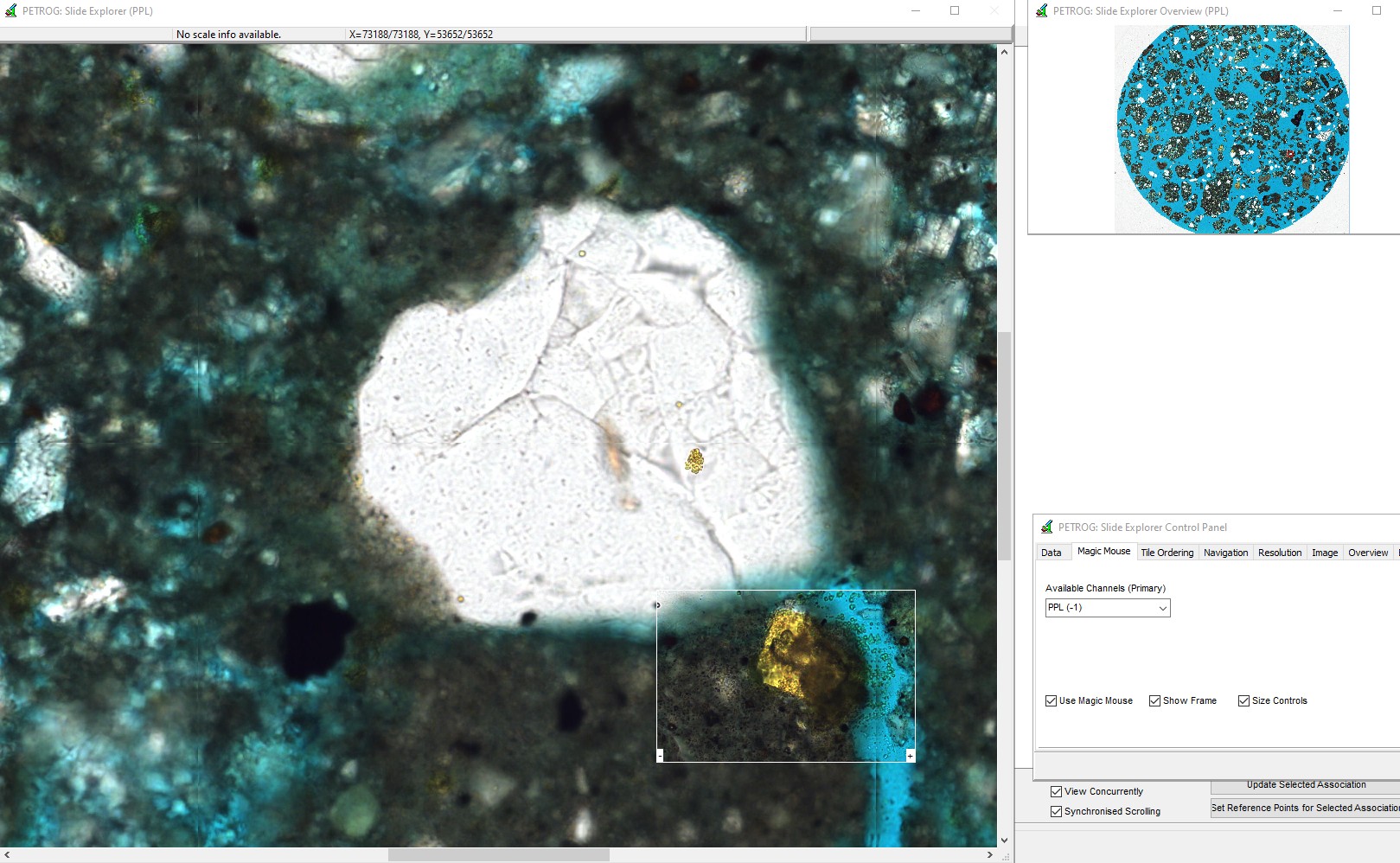Click the magic mouse frame plus control
Viewport: 1400px width, 863px height.
pyautogui.click(x=910, y=757)
